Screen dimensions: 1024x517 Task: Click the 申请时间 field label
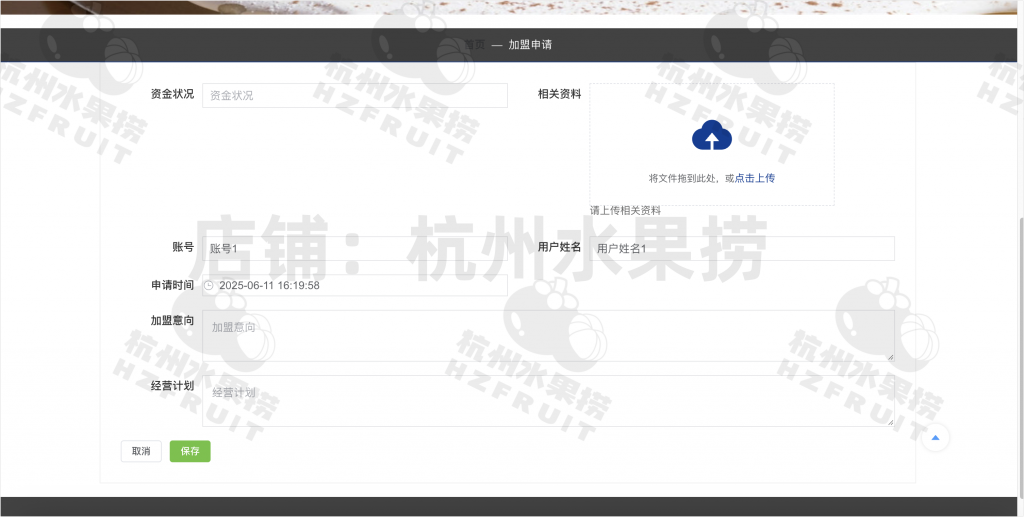tap(172, 285)
